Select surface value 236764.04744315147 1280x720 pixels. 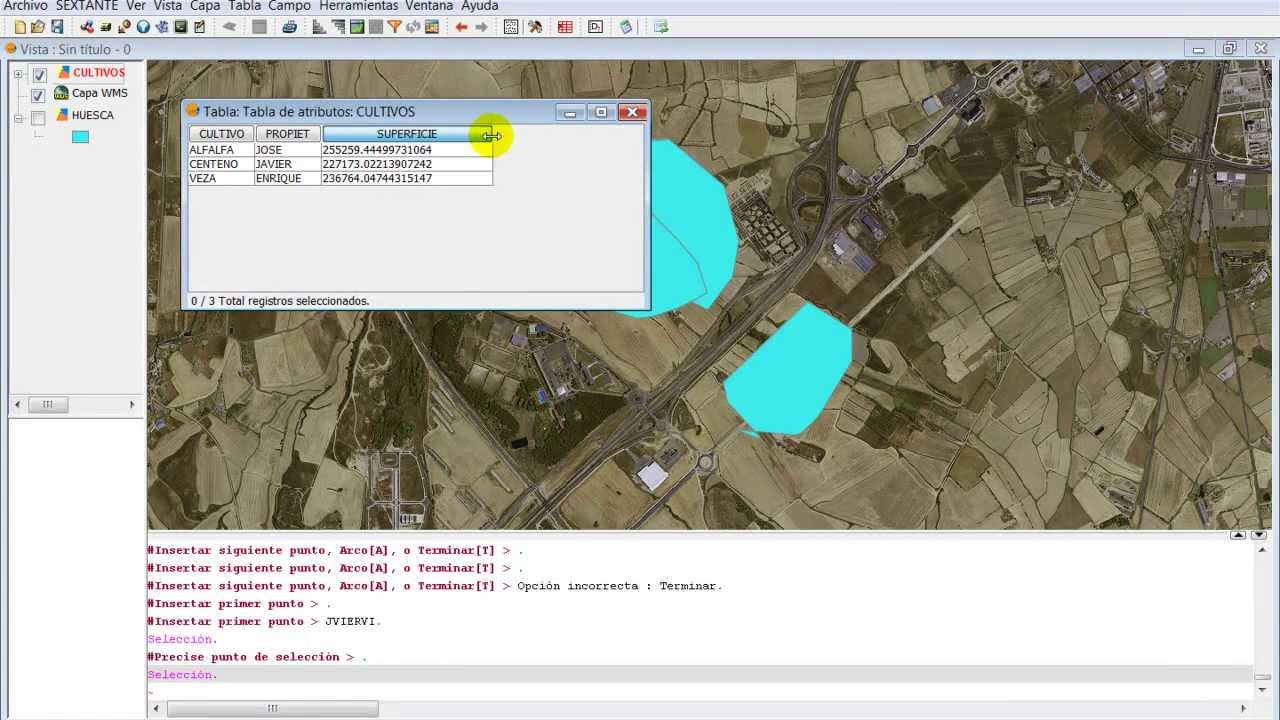(407, 178)
